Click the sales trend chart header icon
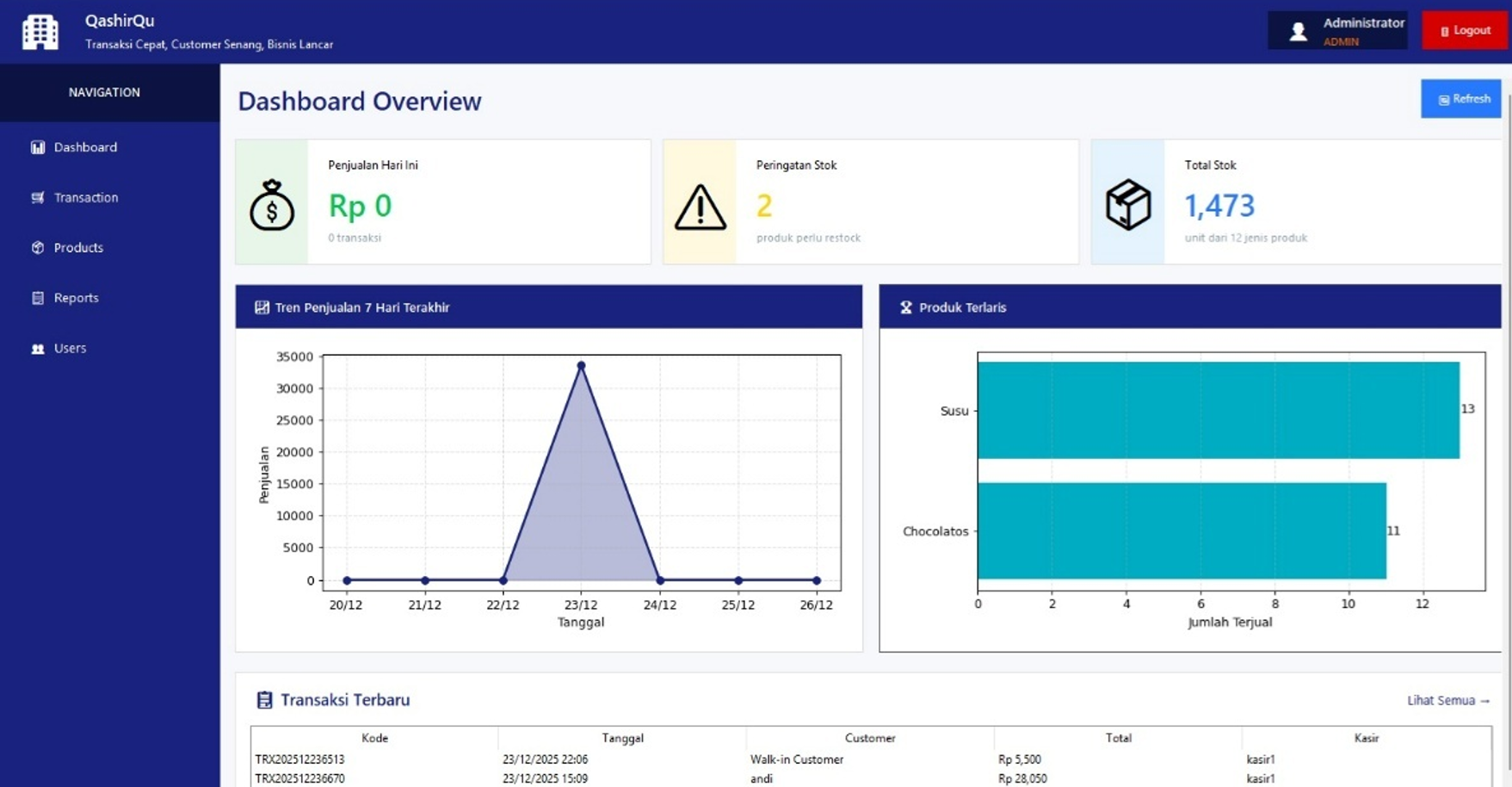This screenshot has height=787, width=1512. coord(262,307)
